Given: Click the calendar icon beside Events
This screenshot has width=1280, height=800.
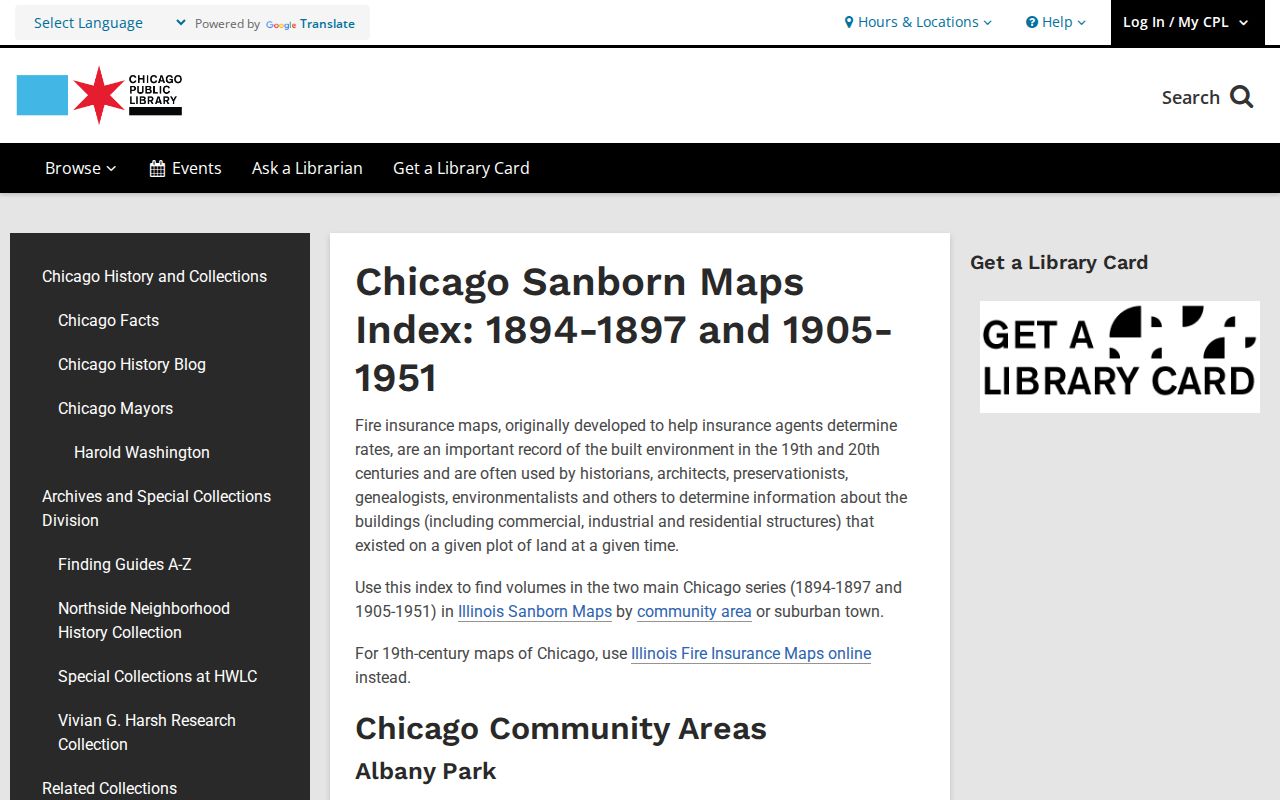Looking at the screenshot, I should click(157, 169).
